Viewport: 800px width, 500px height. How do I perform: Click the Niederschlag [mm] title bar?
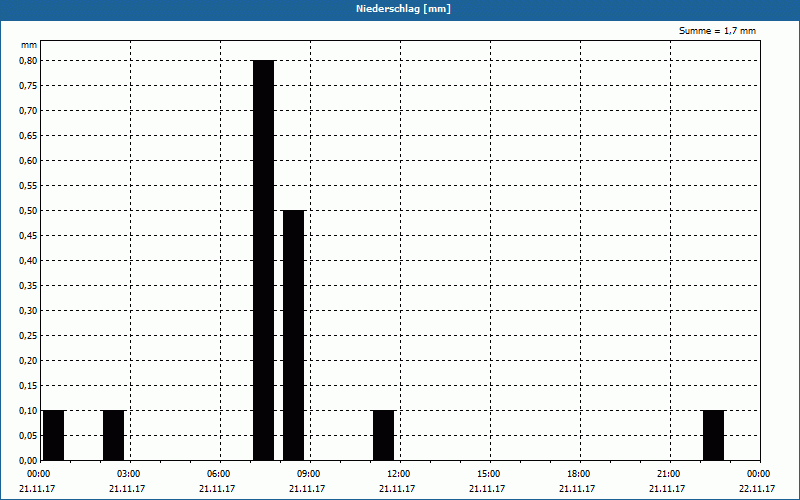pos(400,10)
